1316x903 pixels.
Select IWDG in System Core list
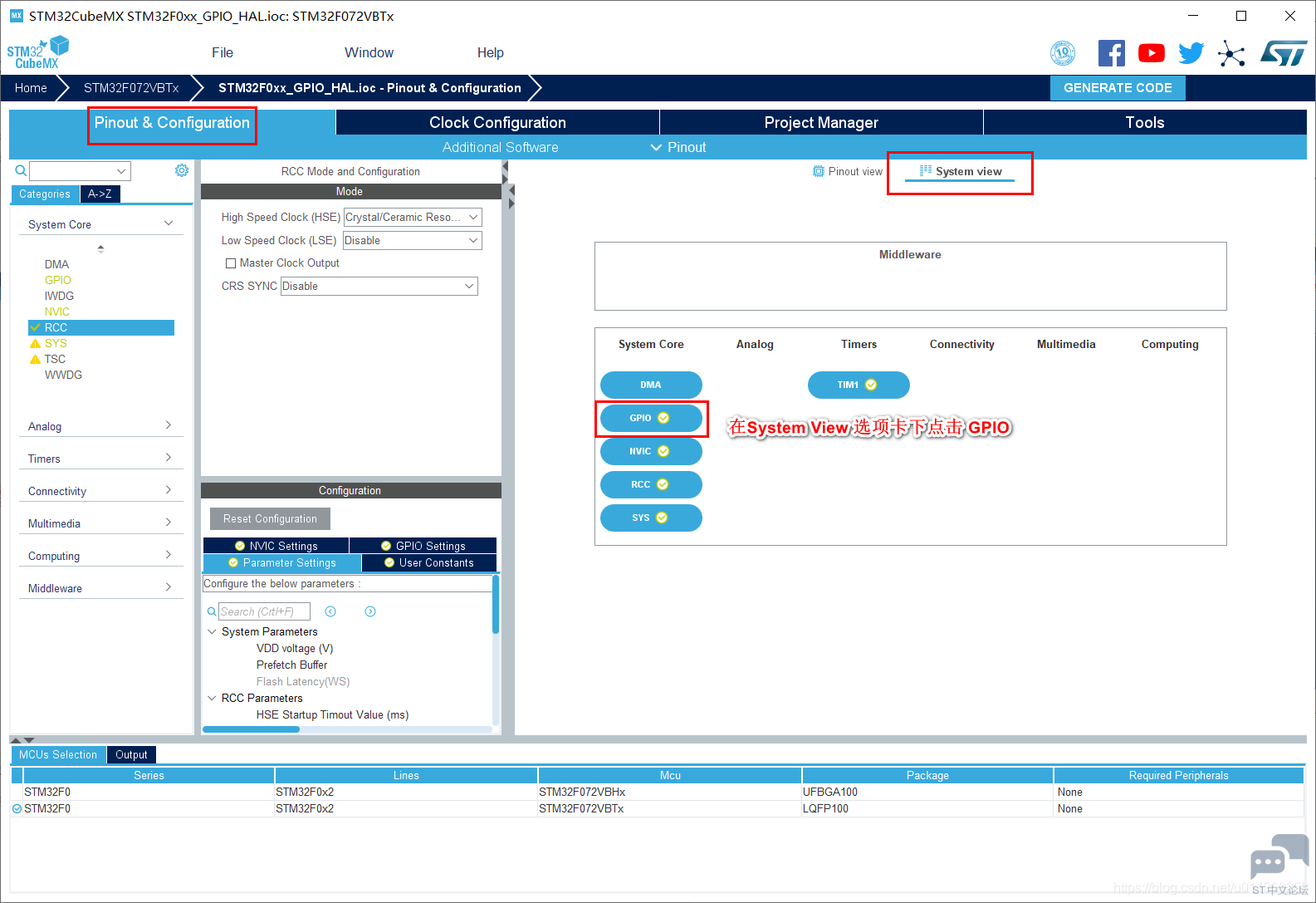(59, 296)
